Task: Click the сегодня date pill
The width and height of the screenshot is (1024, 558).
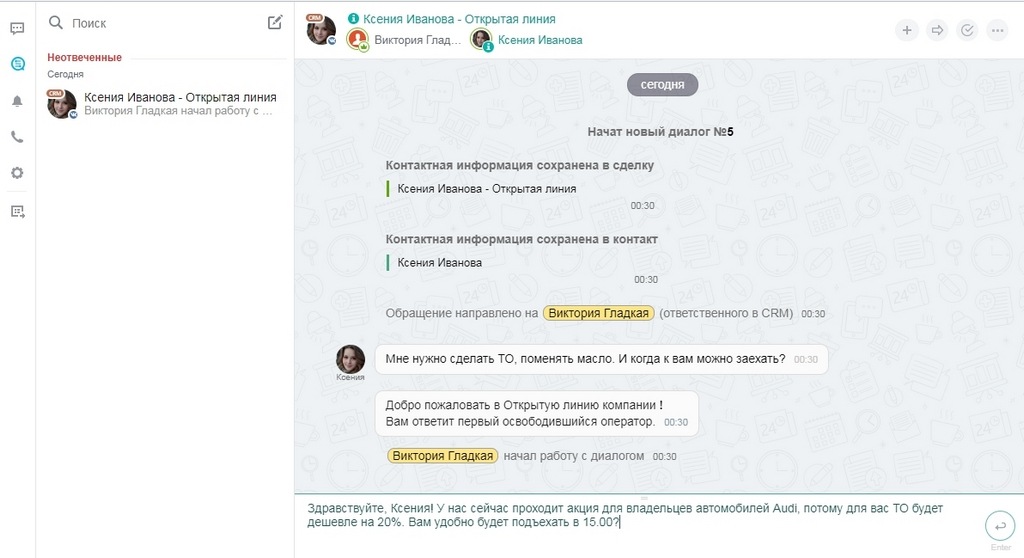Action: pyautogui.click(x=662, y=84)
